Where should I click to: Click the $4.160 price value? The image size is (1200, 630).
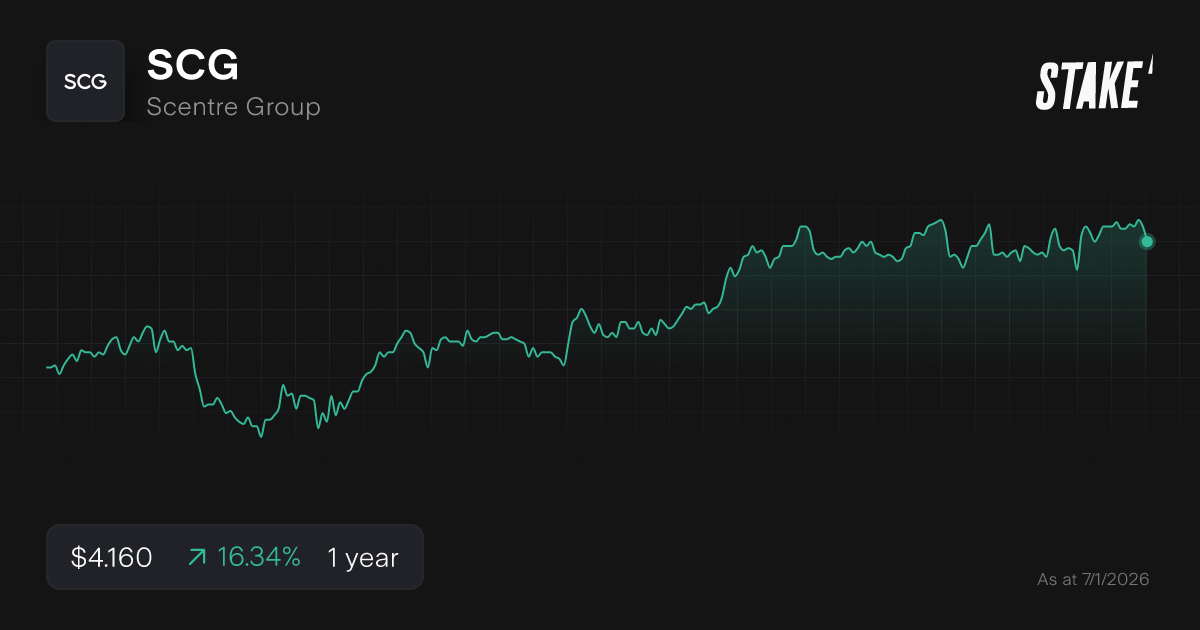click(111, 558)
